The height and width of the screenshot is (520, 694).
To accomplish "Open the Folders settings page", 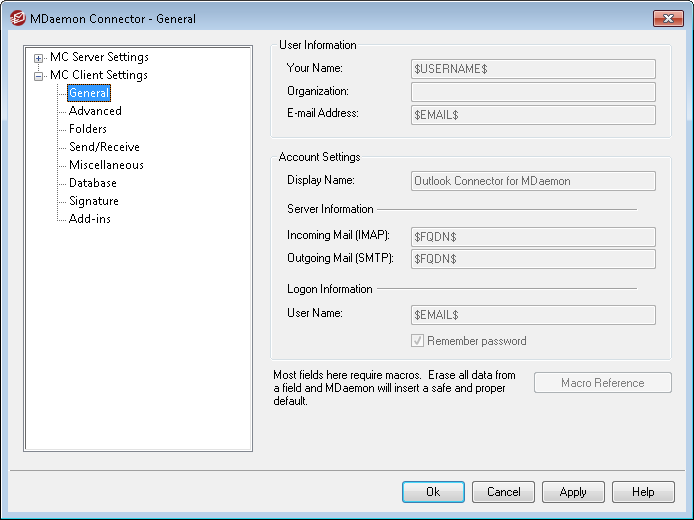I will click(x=88, y=129).
